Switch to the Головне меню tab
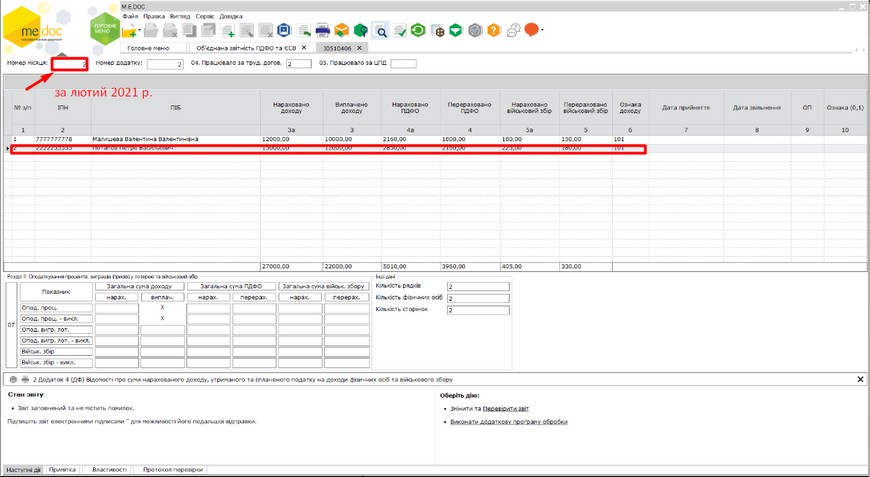Viewport: 870px width, 477px height. 152,48
